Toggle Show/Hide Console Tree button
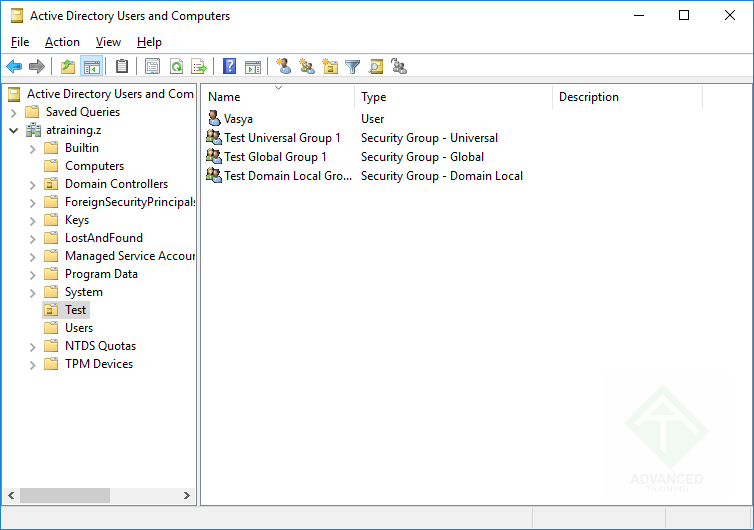The width and height of the screenshot is (754, 530). click(91, 67)
